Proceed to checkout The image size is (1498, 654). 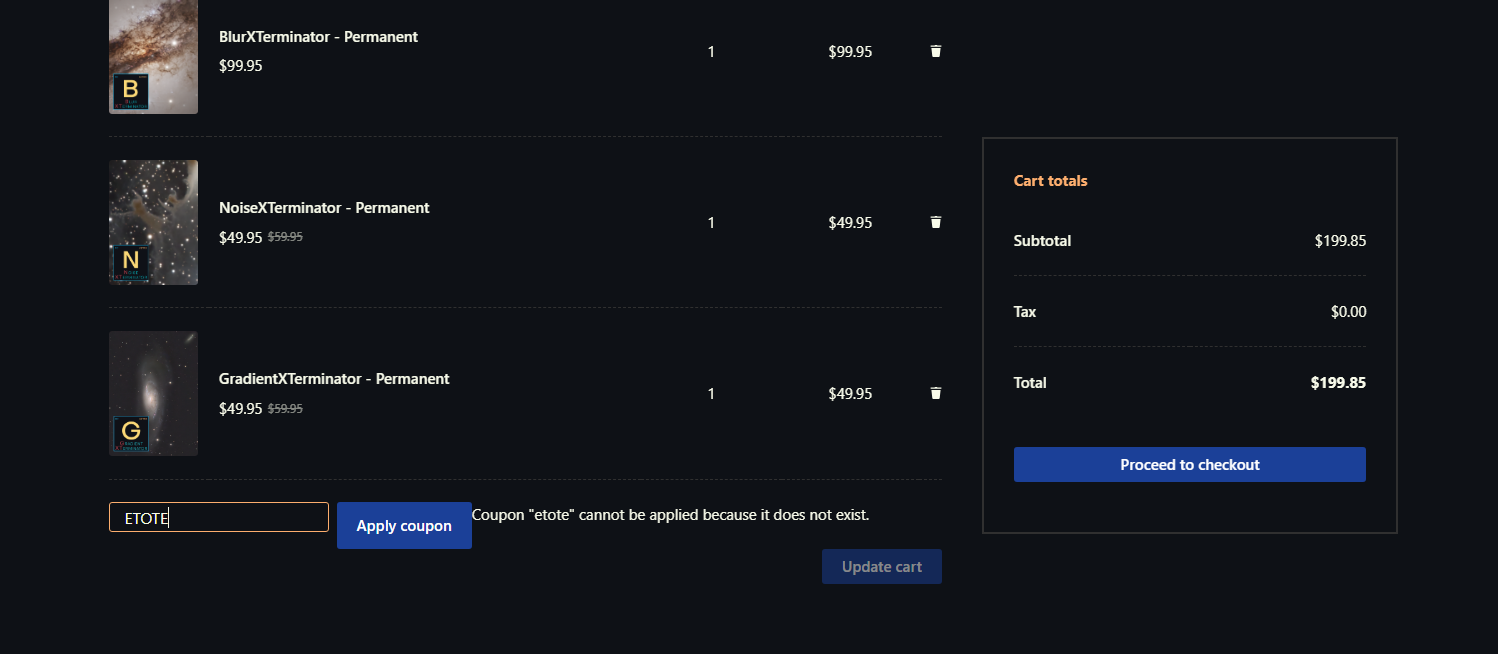click(1190, 464)
